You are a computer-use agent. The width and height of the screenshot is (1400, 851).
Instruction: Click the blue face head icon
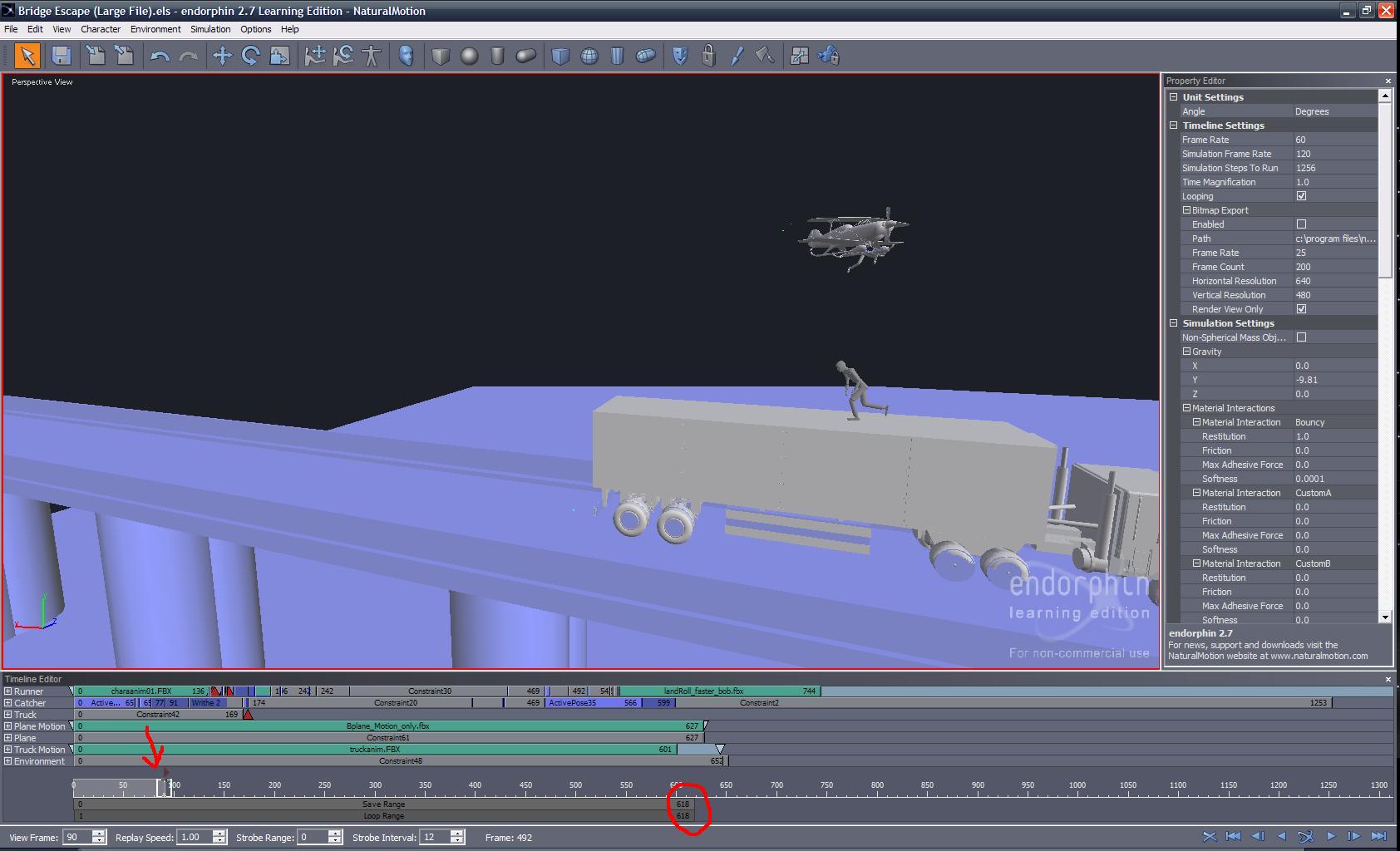[x=407, y=56]
